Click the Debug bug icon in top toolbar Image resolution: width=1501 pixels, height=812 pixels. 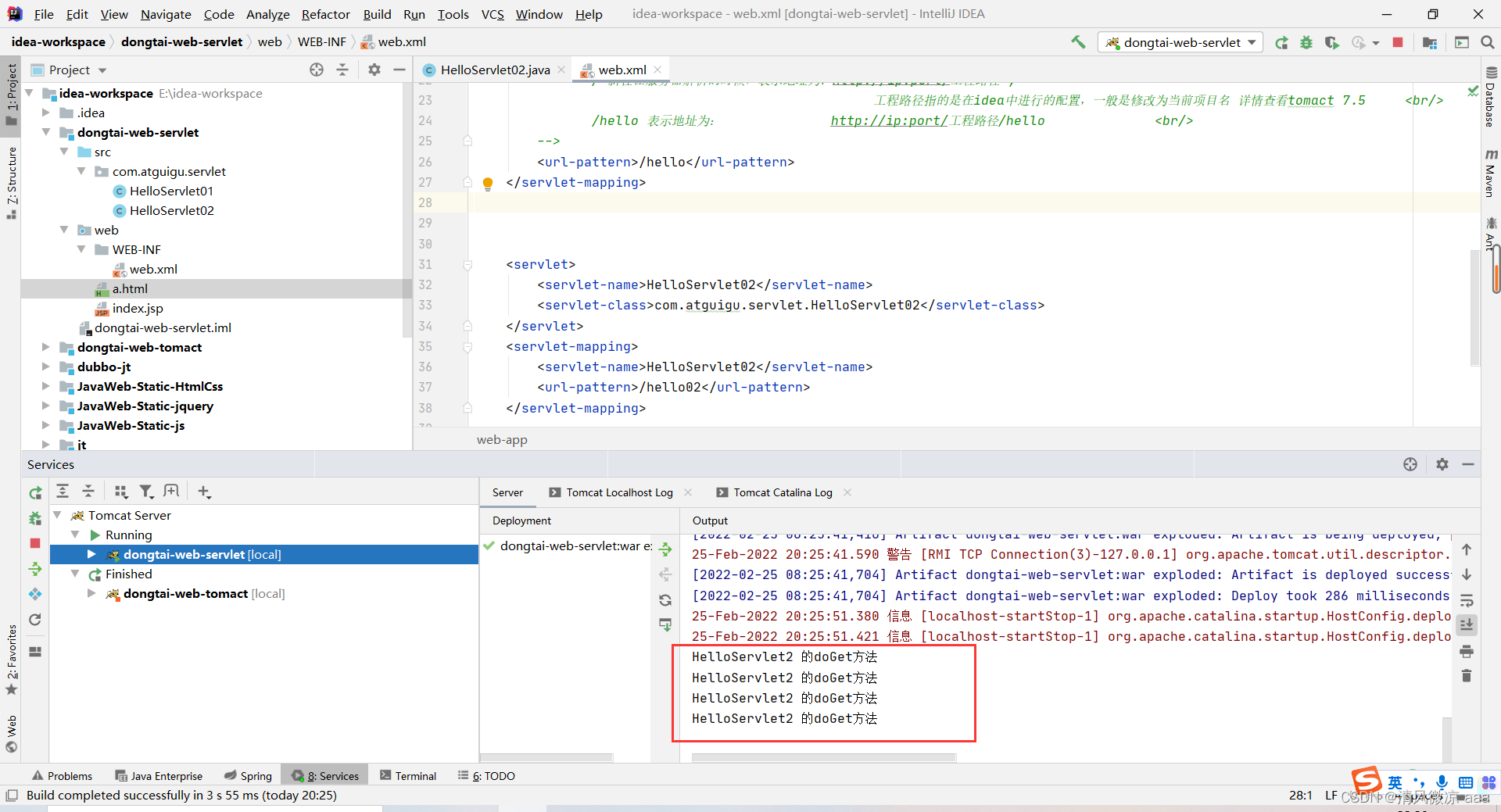[1306, 42]
